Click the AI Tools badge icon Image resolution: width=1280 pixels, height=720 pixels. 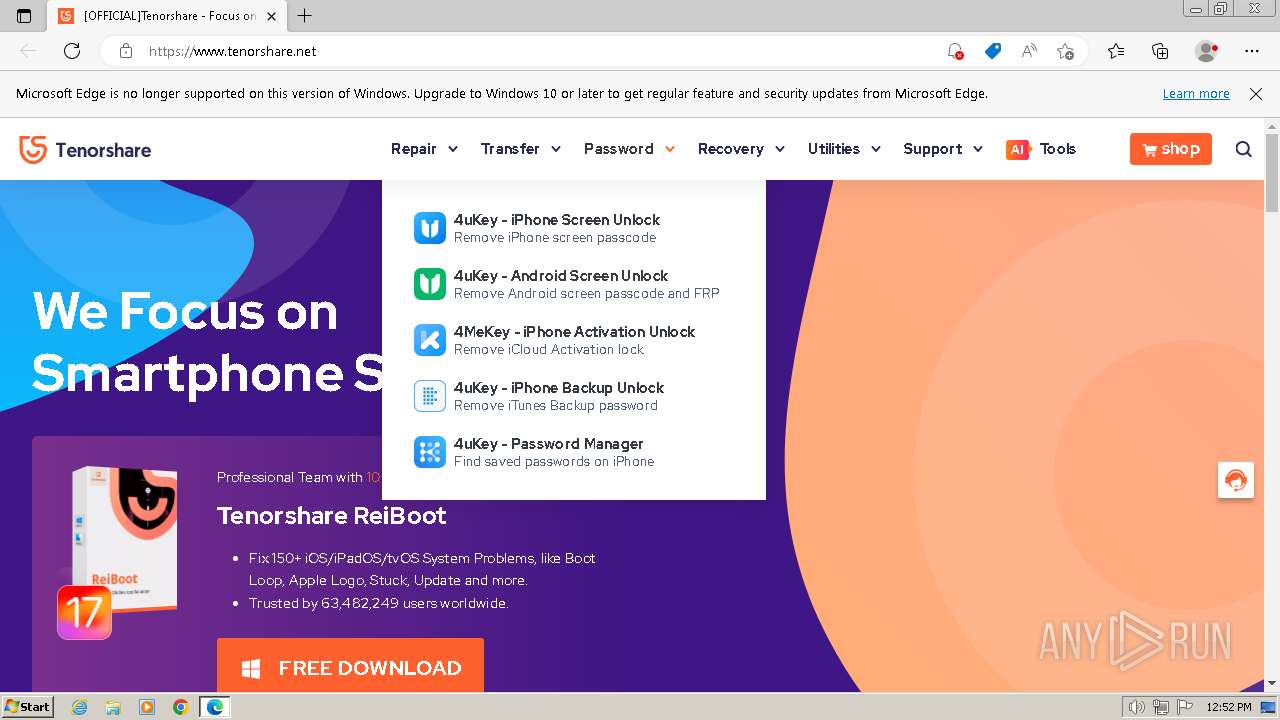[1018, 149]
